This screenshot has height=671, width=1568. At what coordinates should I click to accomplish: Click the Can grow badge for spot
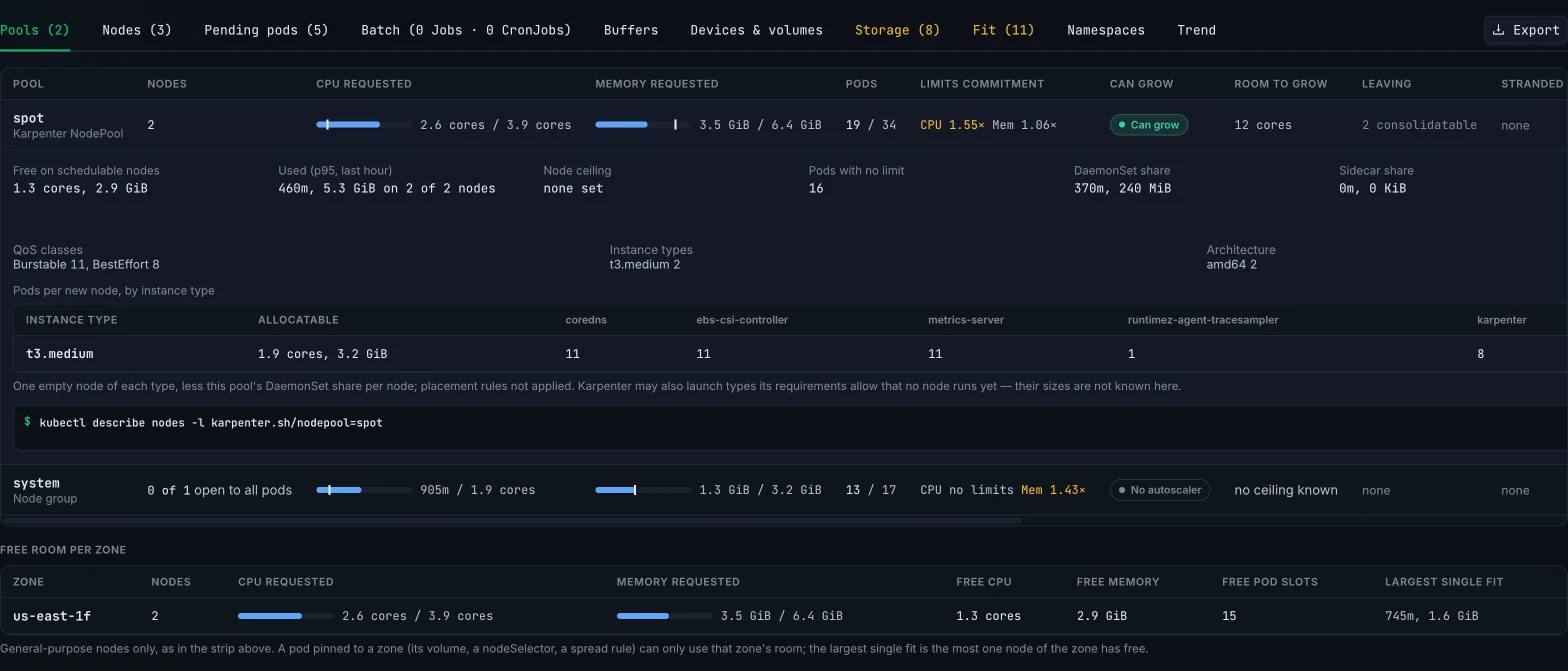tap(1149, 125)
